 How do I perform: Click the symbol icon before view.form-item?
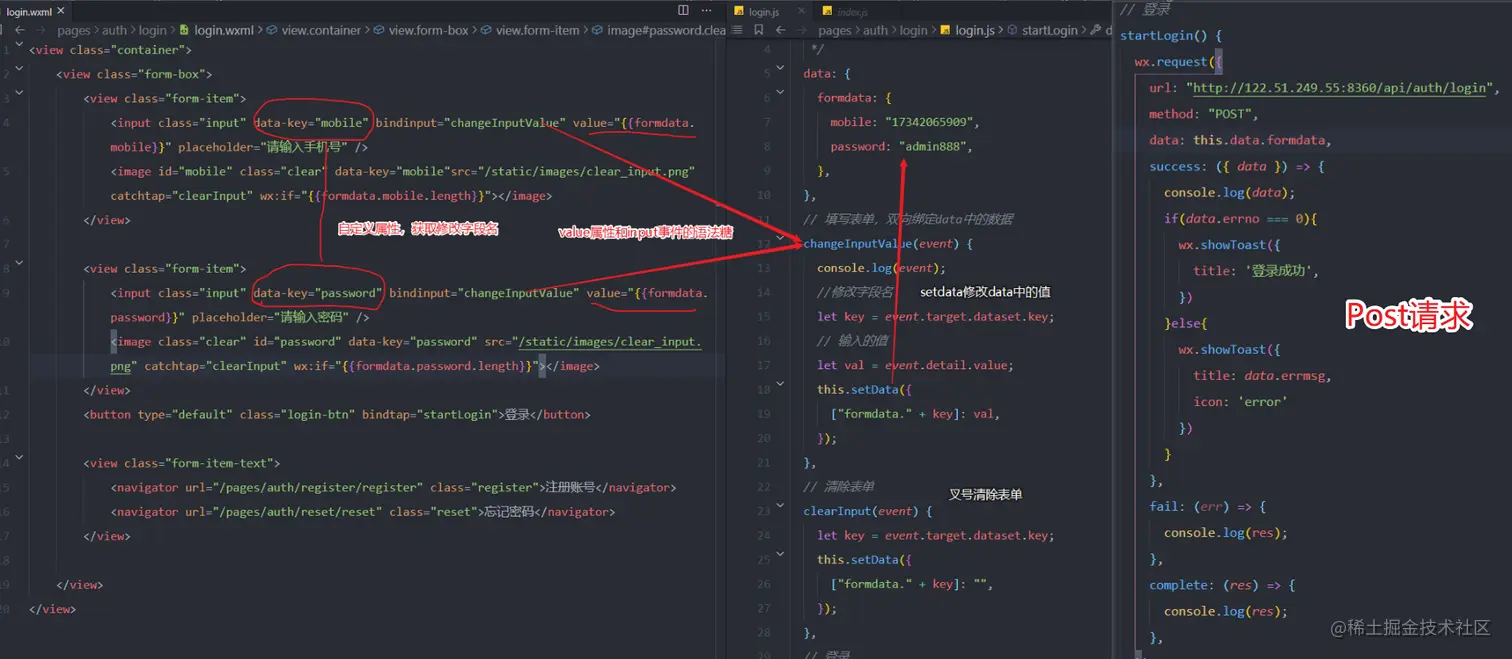point(487,30)
